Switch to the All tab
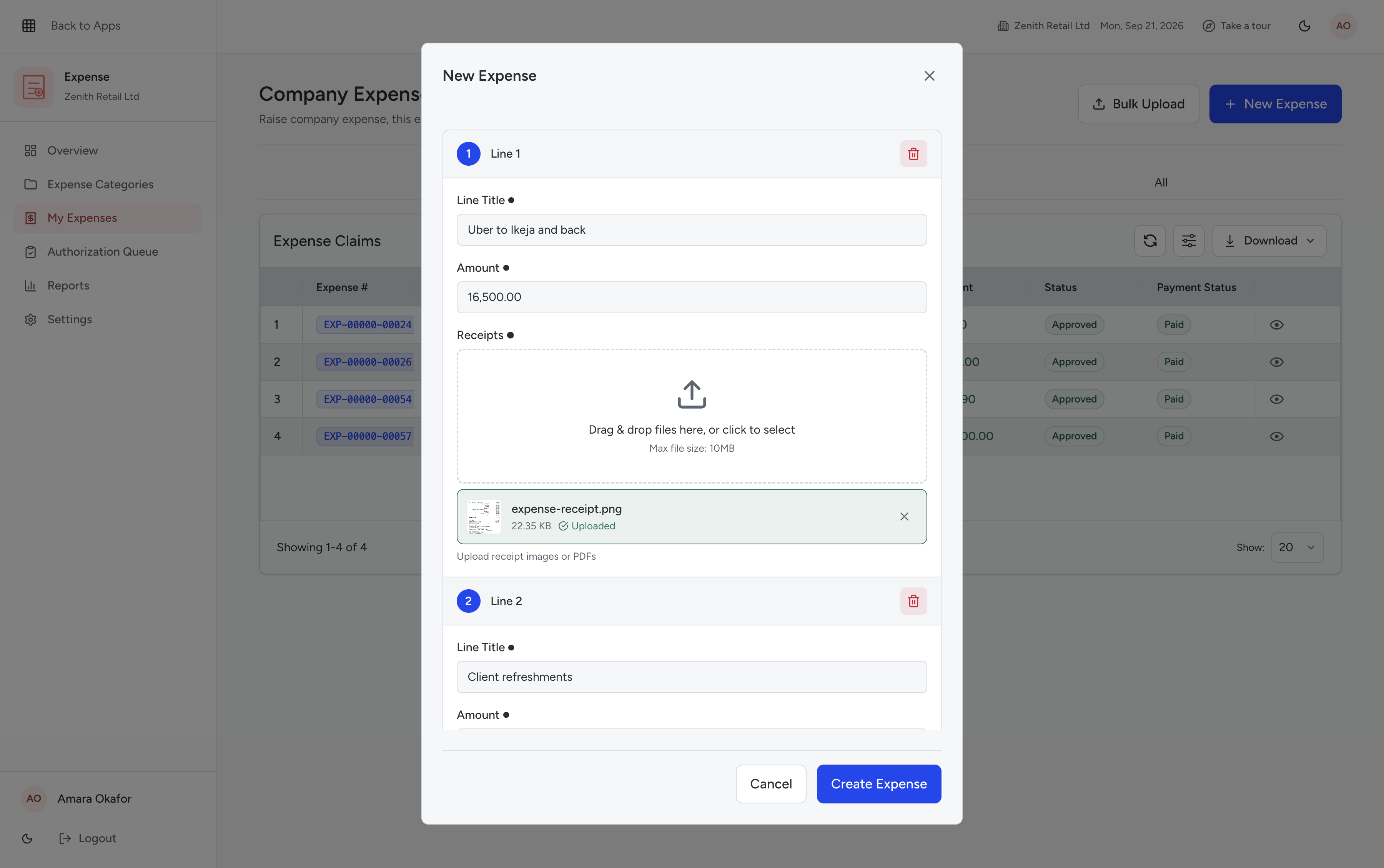The width and height of the screenshot is (1384, 868). click(x=1161, y=183)
